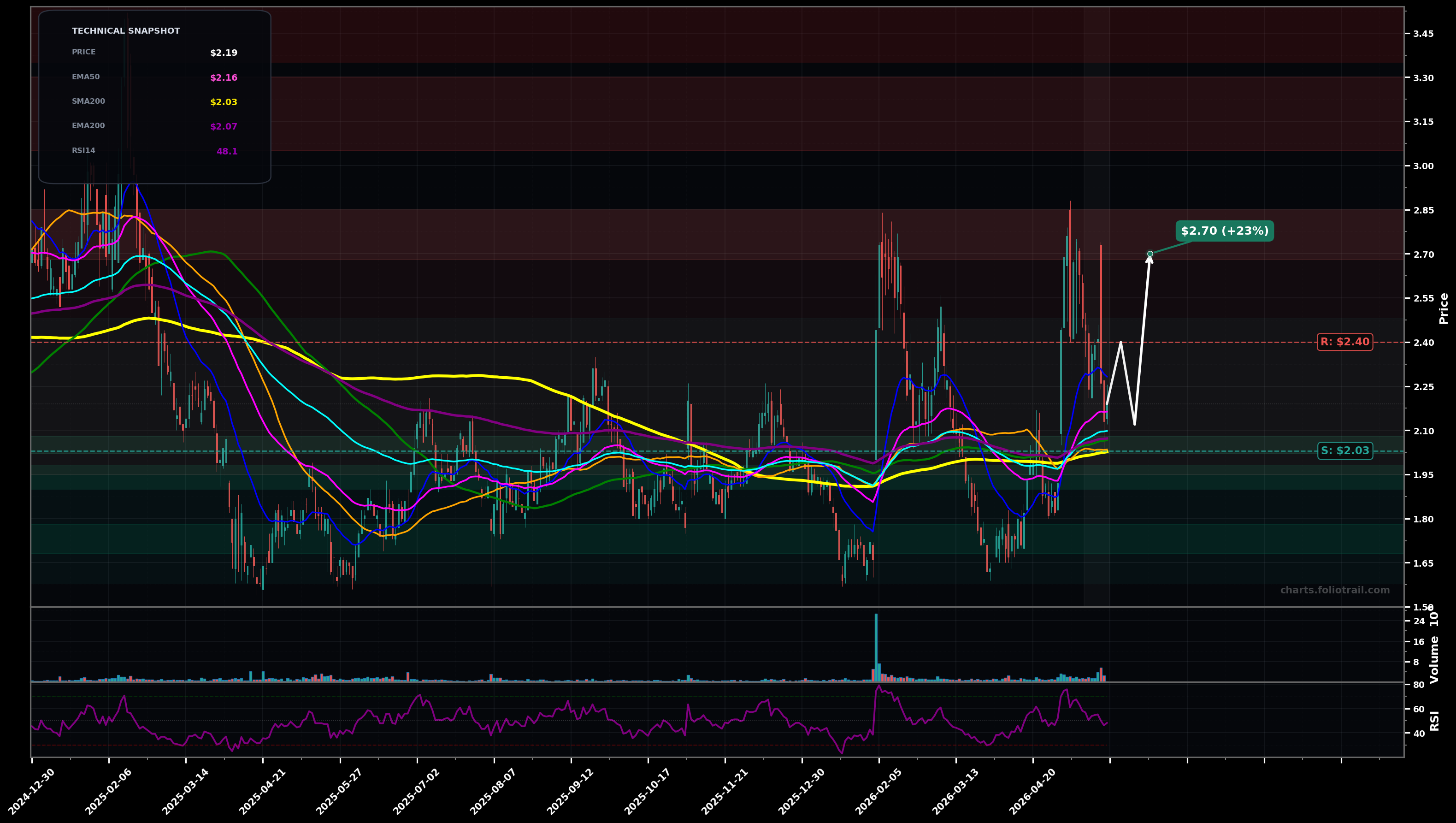Click the 2026-03-13 date label
This screenshot has height=823, width=1456.
click(956, 791)
